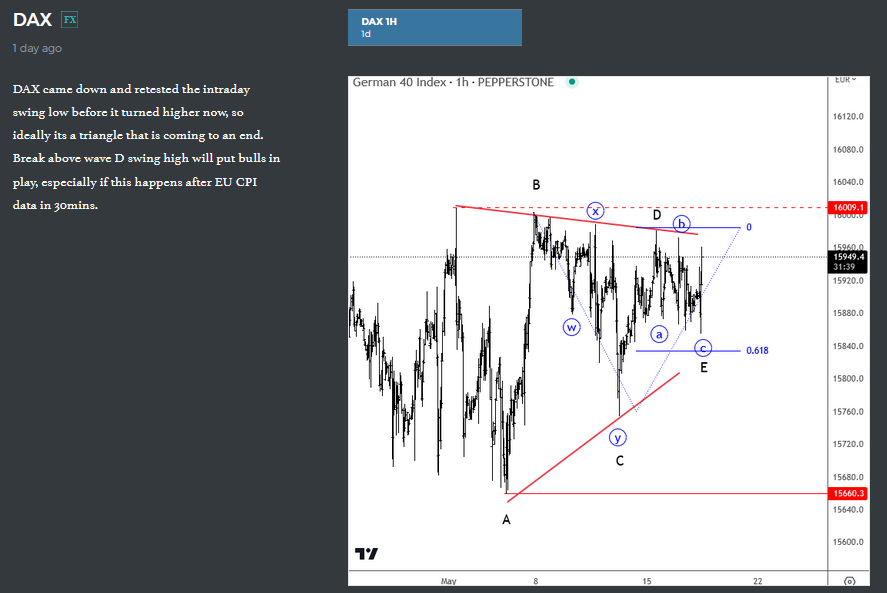Viewport: 887px width, 593px height.
Task: Click the circled x wave label
Action: point(595,211)
